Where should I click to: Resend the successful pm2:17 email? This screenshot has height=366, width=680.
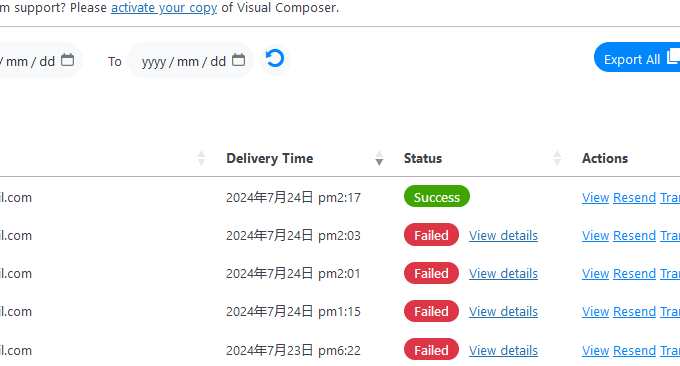click(x=634, y=198)
